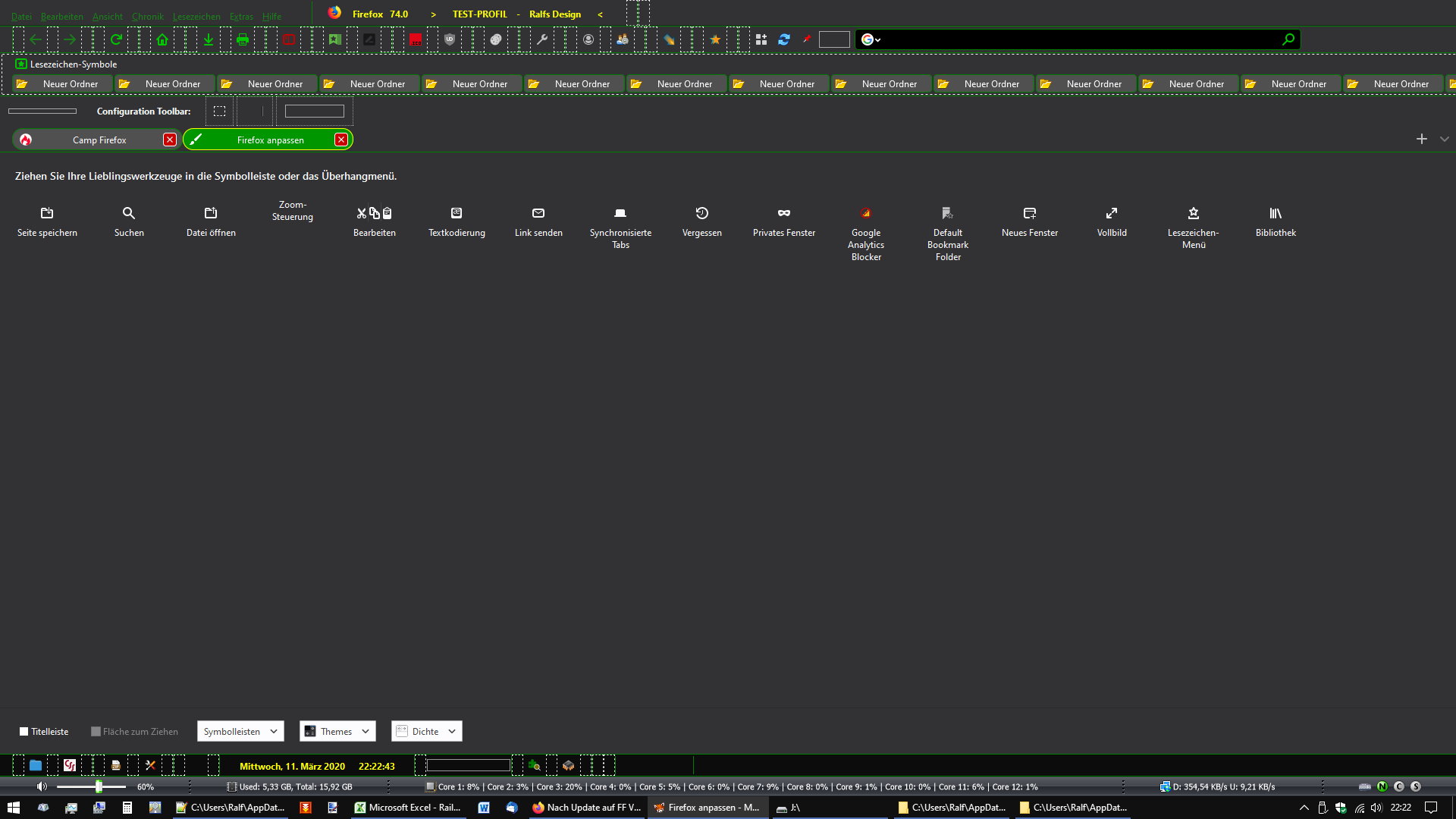The image size is (1456, 819).
Task: Mute the volume speaker icon
Action: (x=42, y=786)
